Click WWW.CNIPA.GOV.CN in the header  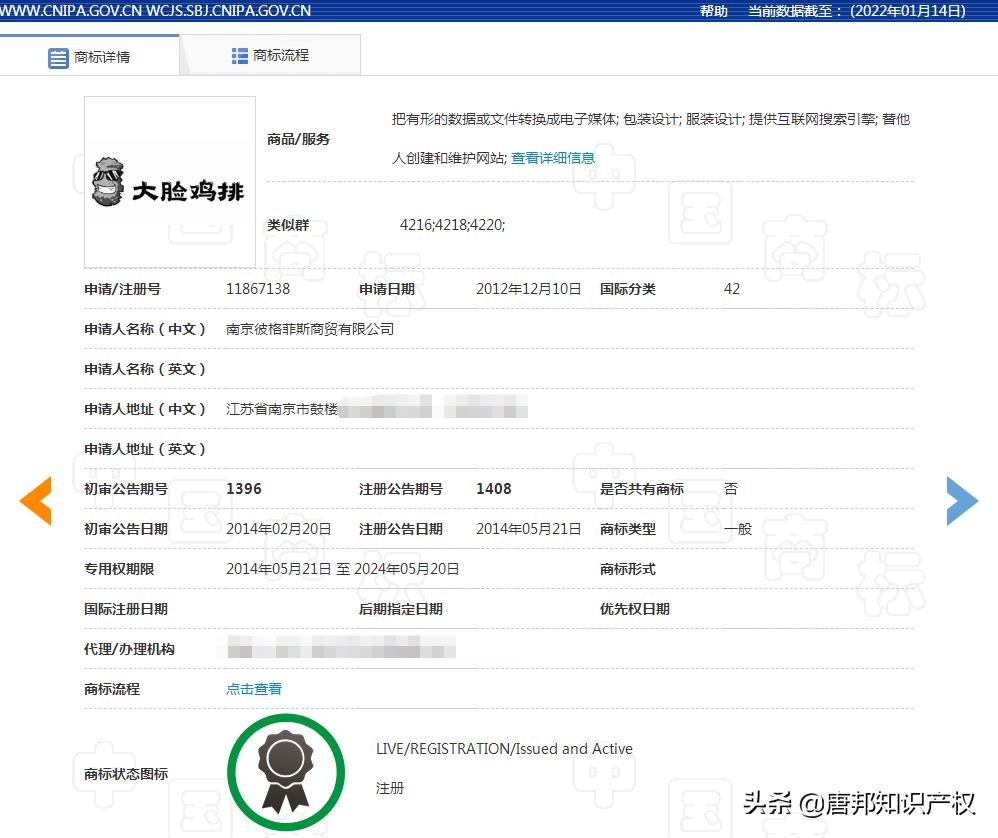point(72,11)
